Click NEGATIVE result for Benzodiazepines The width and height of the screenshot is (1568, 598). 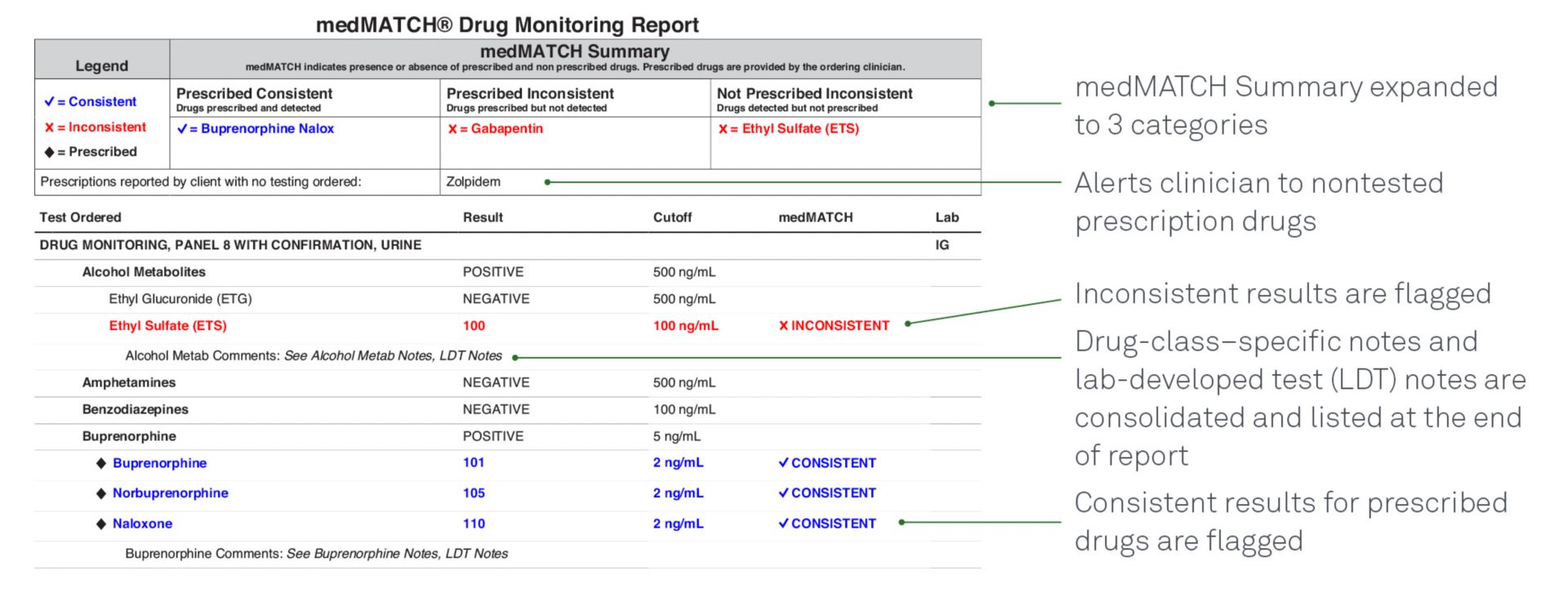[x=497, y=408]
